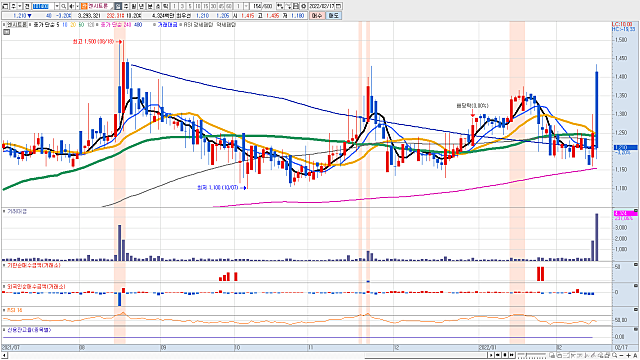
Task: Click the second icon right of 156/600
Action: (289, 6)
